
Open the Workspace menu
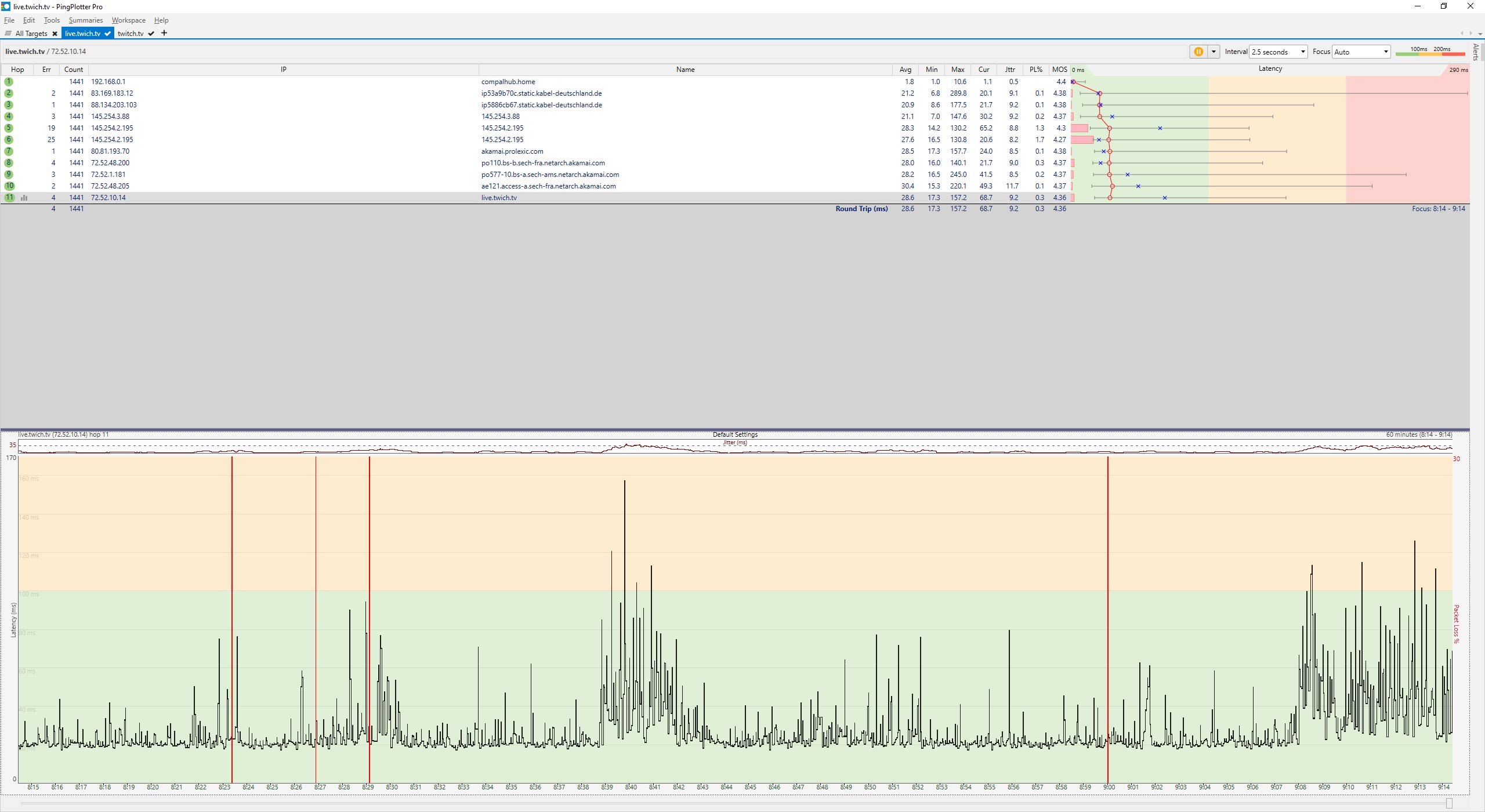128,20
